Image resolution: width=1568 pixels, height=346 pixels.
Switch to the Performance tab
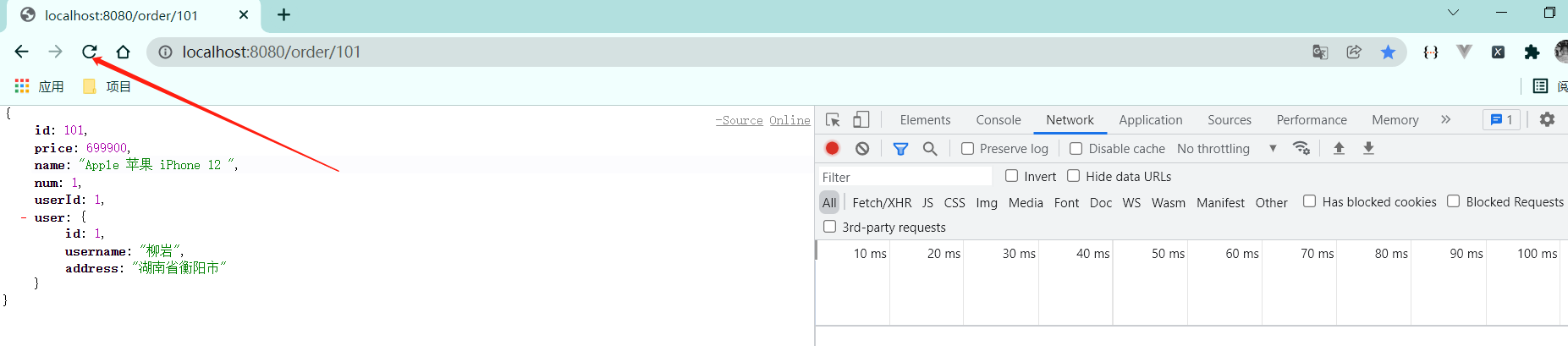(1312, 120)
